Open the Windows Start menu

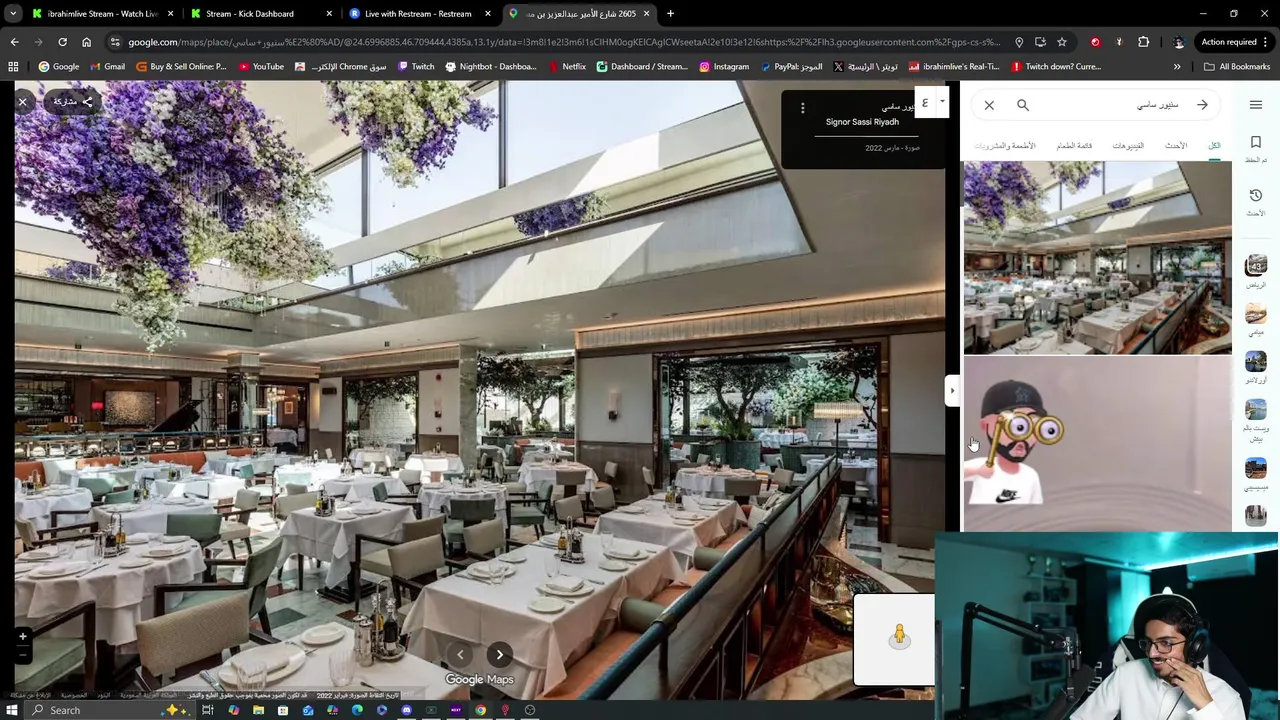coord(12,710)
